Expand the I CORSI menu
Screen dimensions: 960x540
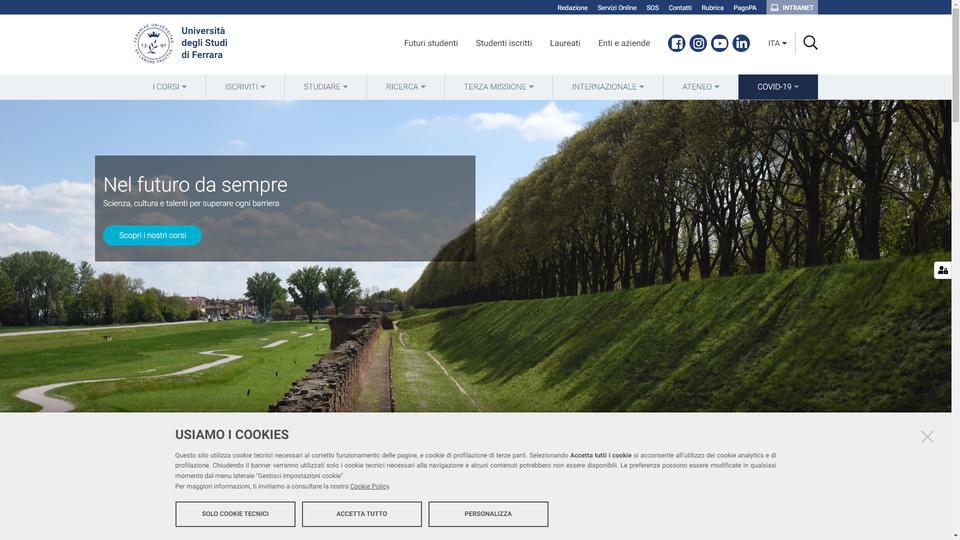coord(170,87)
